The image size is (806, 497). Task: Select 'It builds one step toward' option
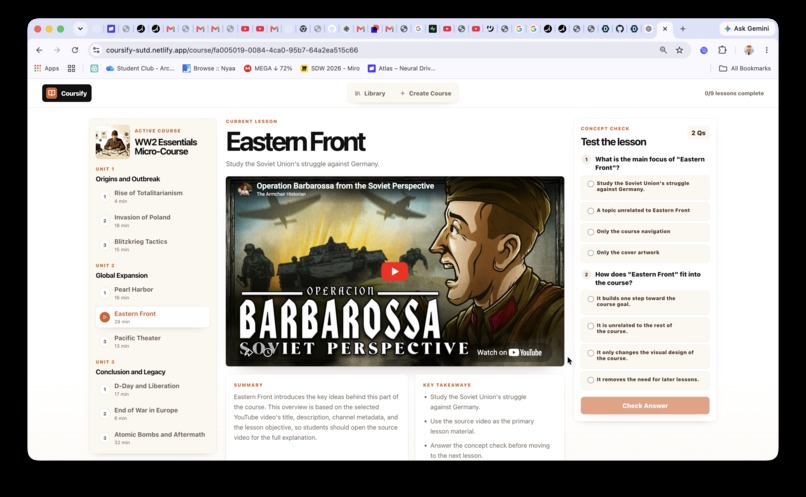click(645, 302)
